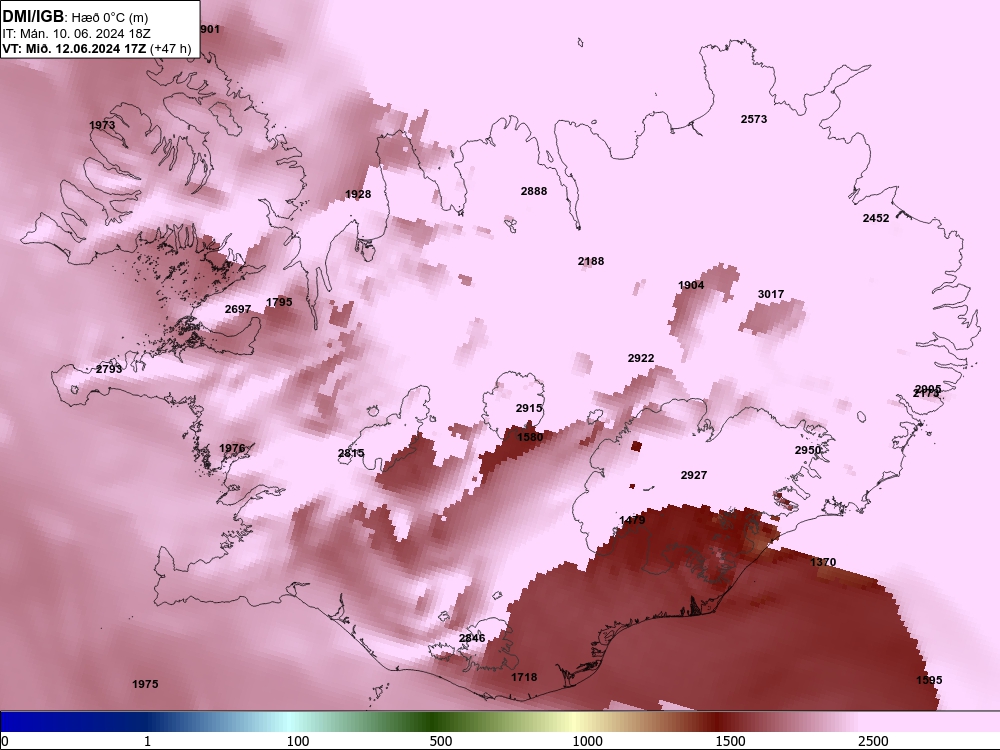Click the 1500 label on the color scale
The width and height of the screenshot is (1000, 750).
[730, 741]
